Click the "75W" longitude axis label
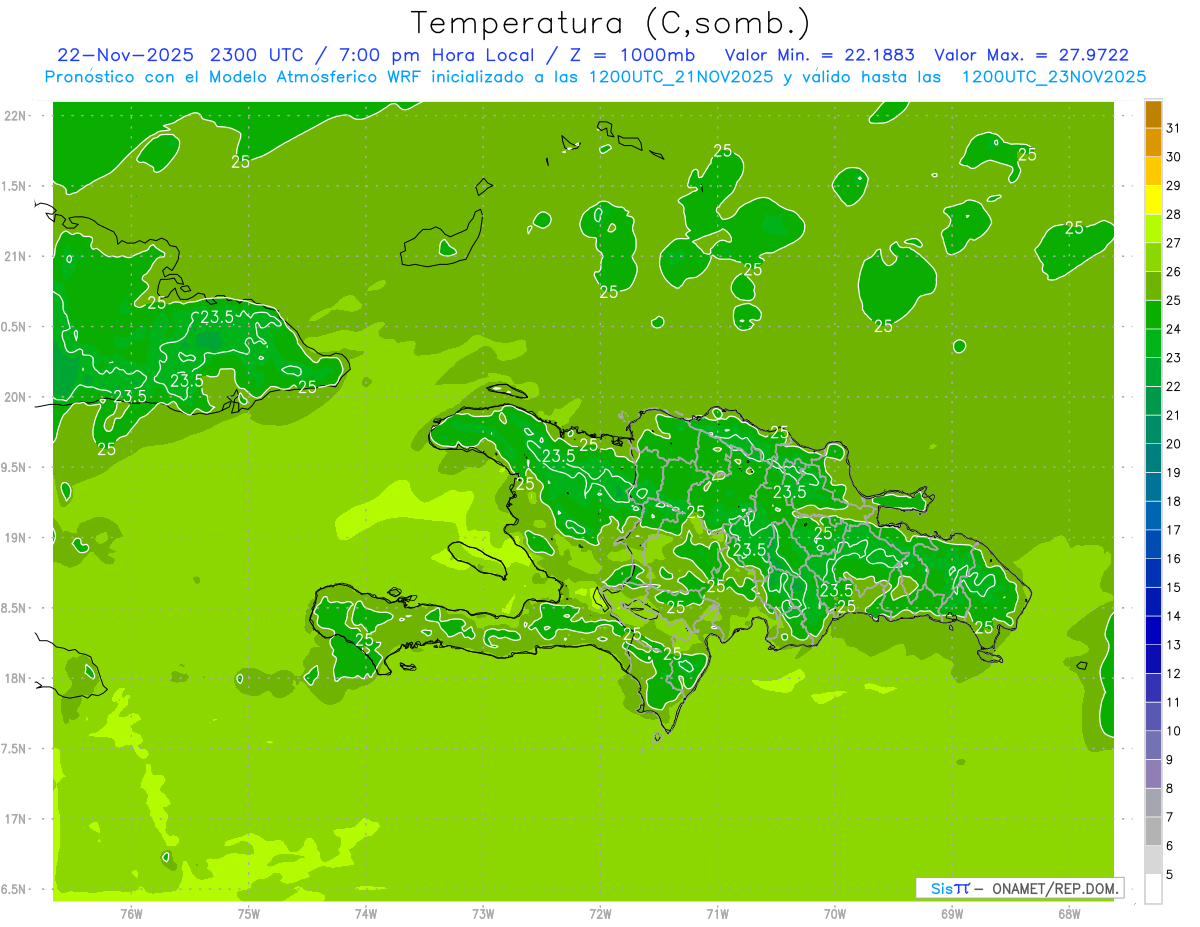Screen dimensions: 1200x927 coord(249,913)
